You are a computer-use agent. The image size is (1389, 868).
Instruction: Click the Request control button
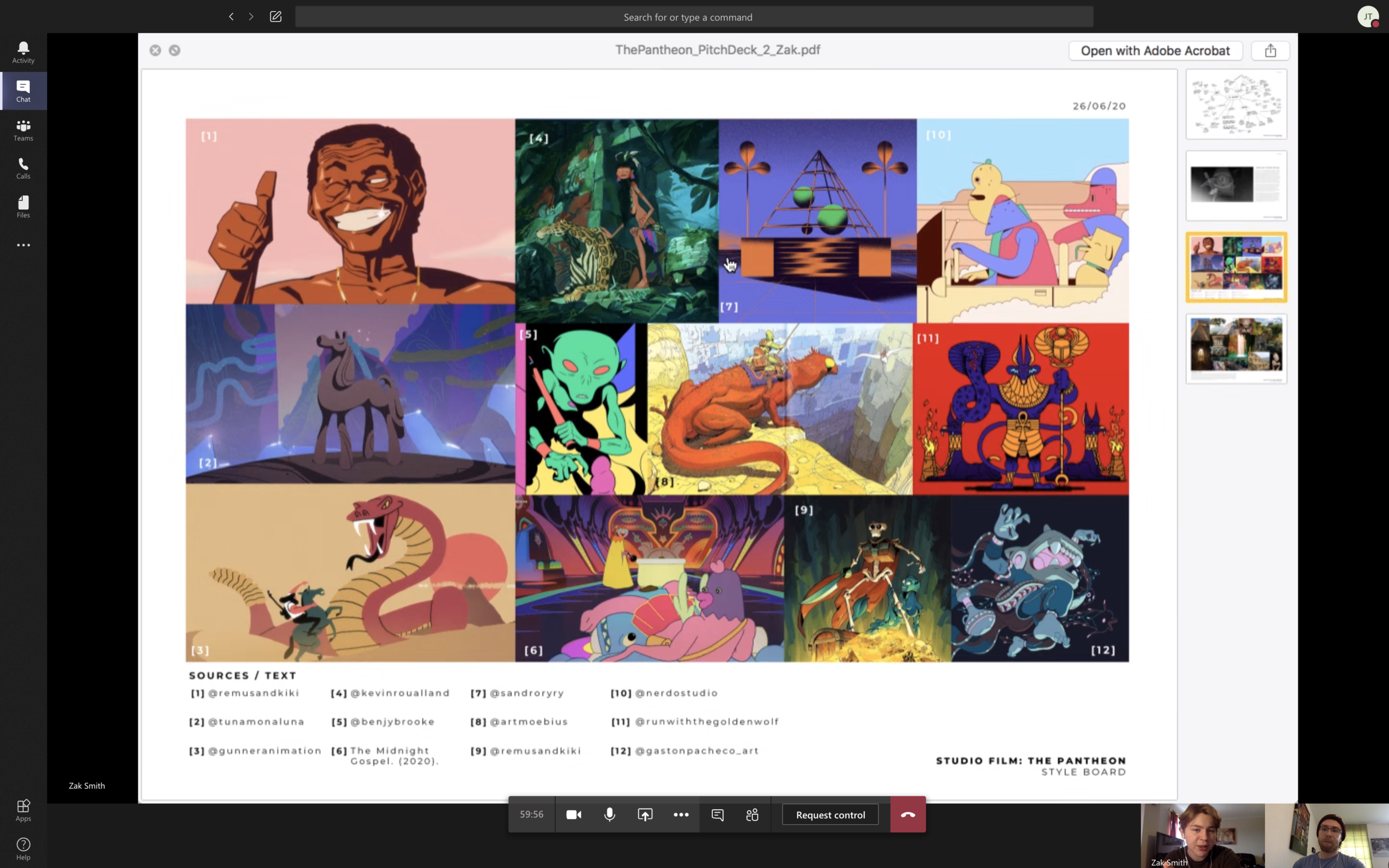tap(830, 815)
